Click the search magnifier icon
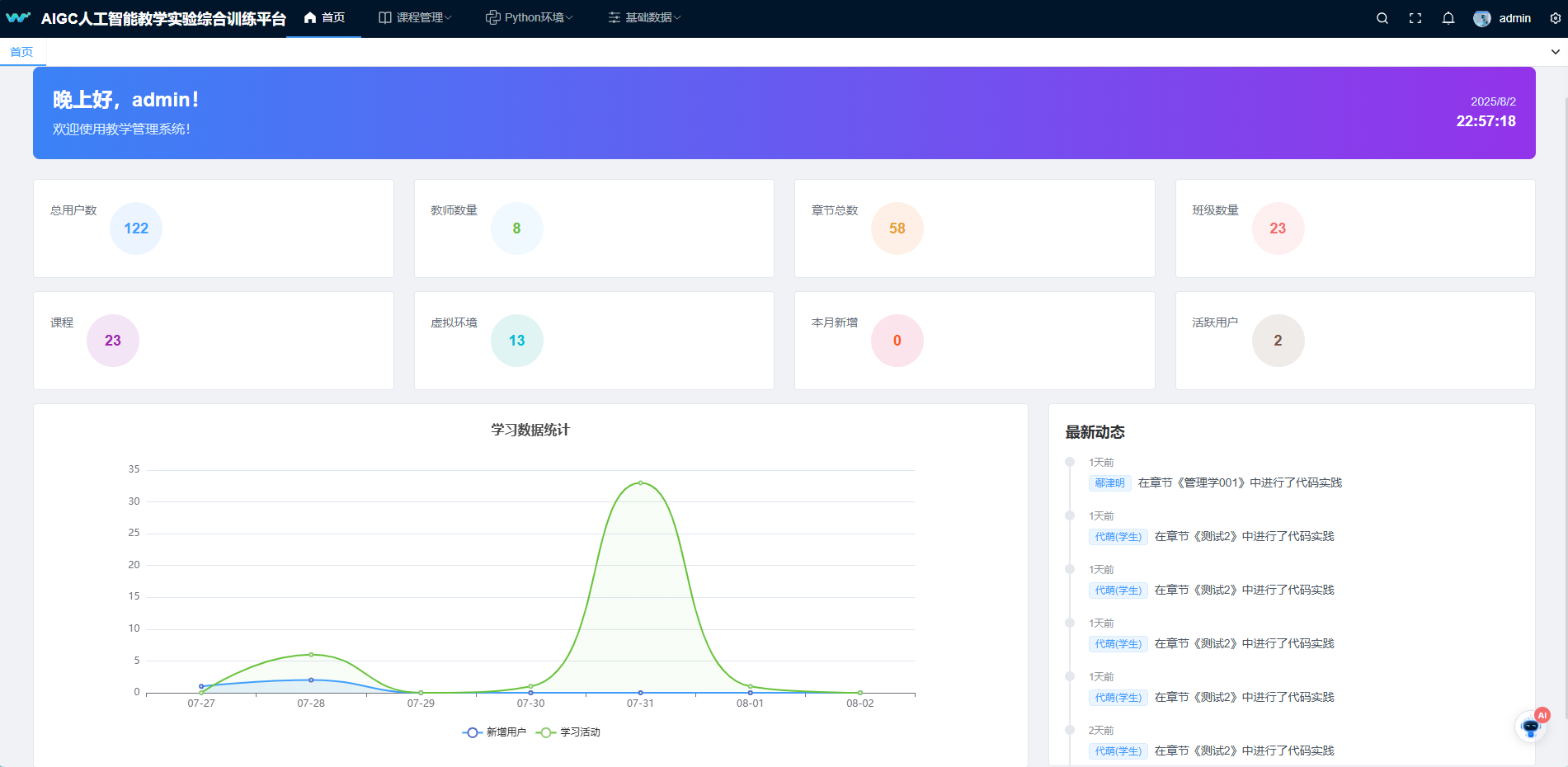Screen dimensions: 1568x767 [1382, 18]
